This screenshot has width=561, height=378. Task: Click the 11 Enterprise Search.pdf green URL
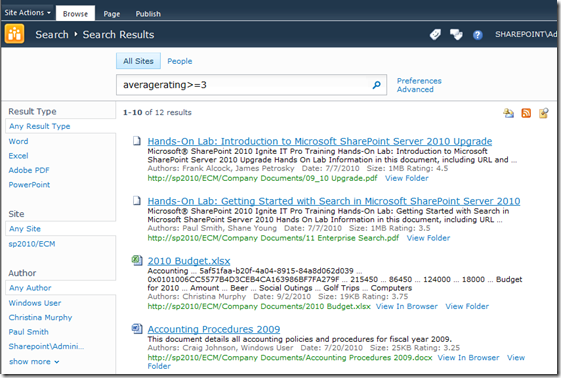click(273, 238)
